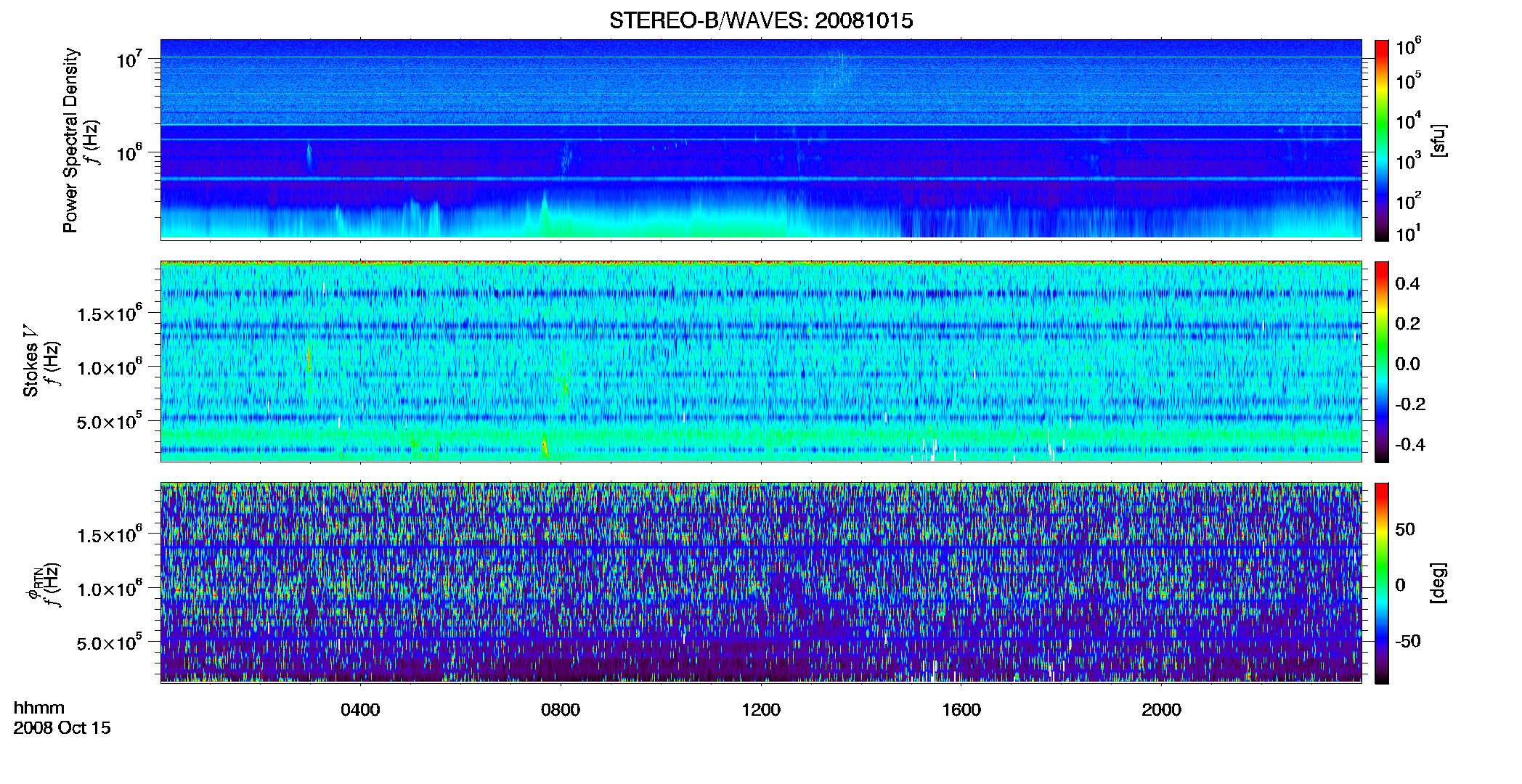The height and width of the screenshot is (784, 1522).
Task: Click the 1200 time tick label
Action: point(761,709)
